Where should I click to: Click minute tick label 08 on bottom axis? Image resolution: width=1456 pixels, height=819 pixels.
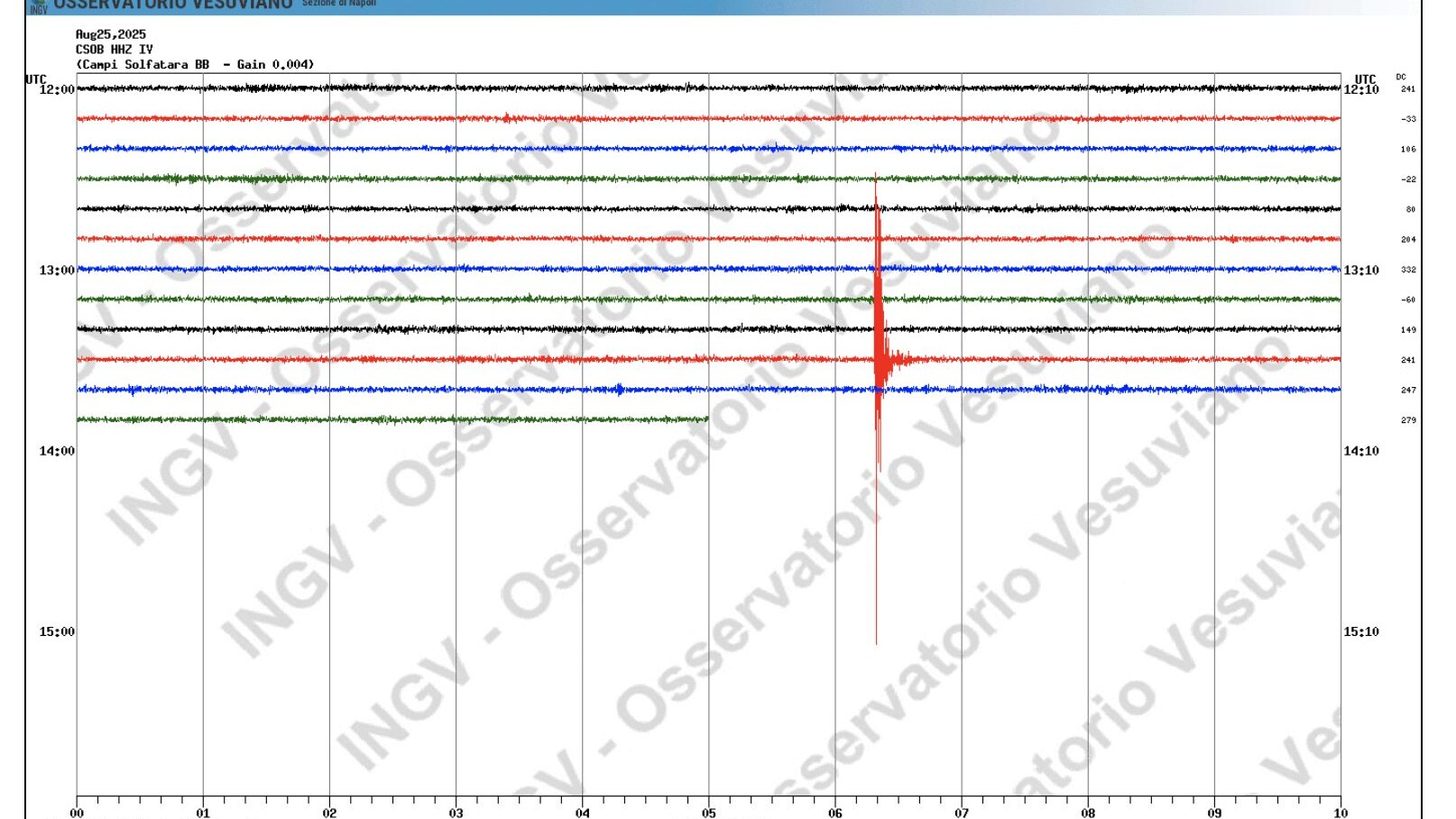tap(1088, 813)
